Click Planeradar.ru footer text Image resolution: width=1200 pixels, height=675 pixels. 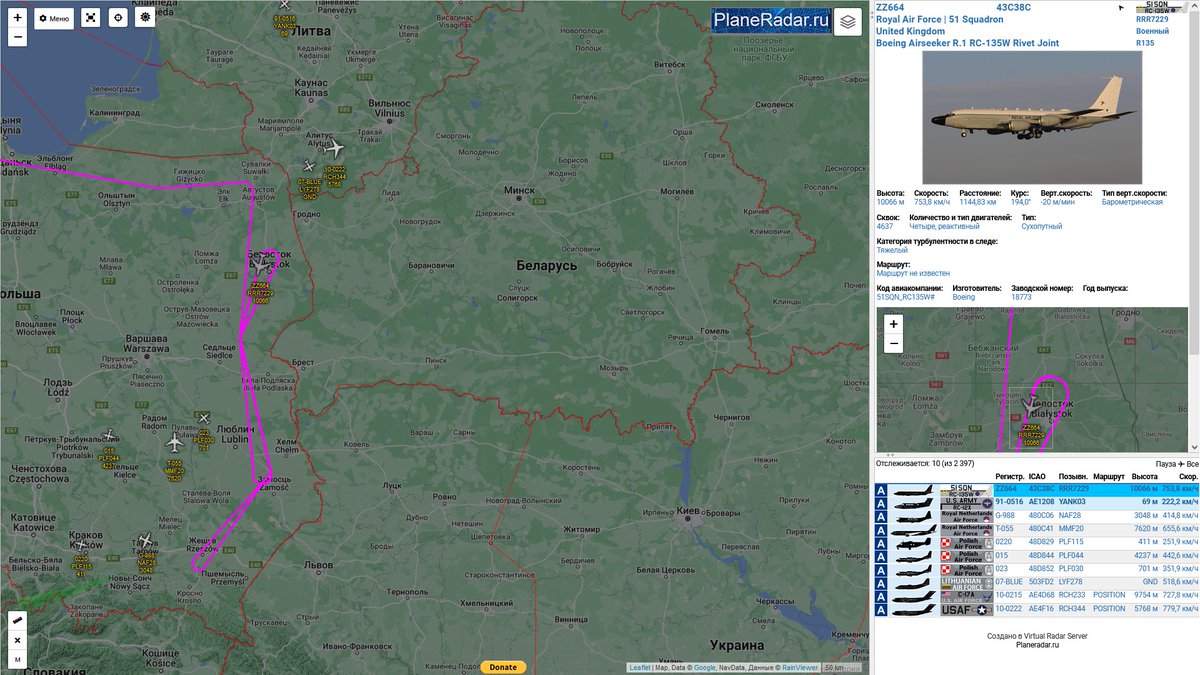[x=1037, y=645]
